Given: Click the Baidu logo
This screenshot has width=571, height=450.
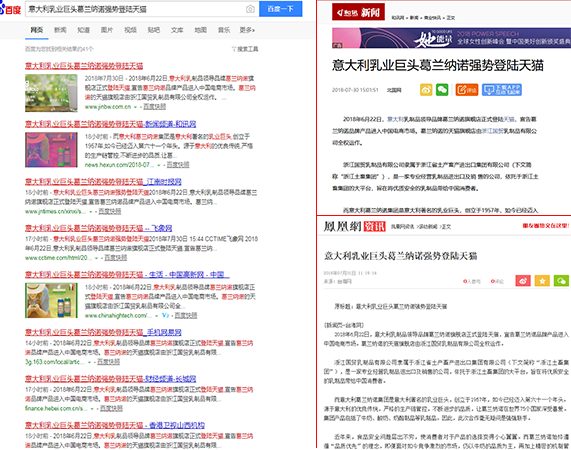Looking at the screenshot, I should 11,9.
